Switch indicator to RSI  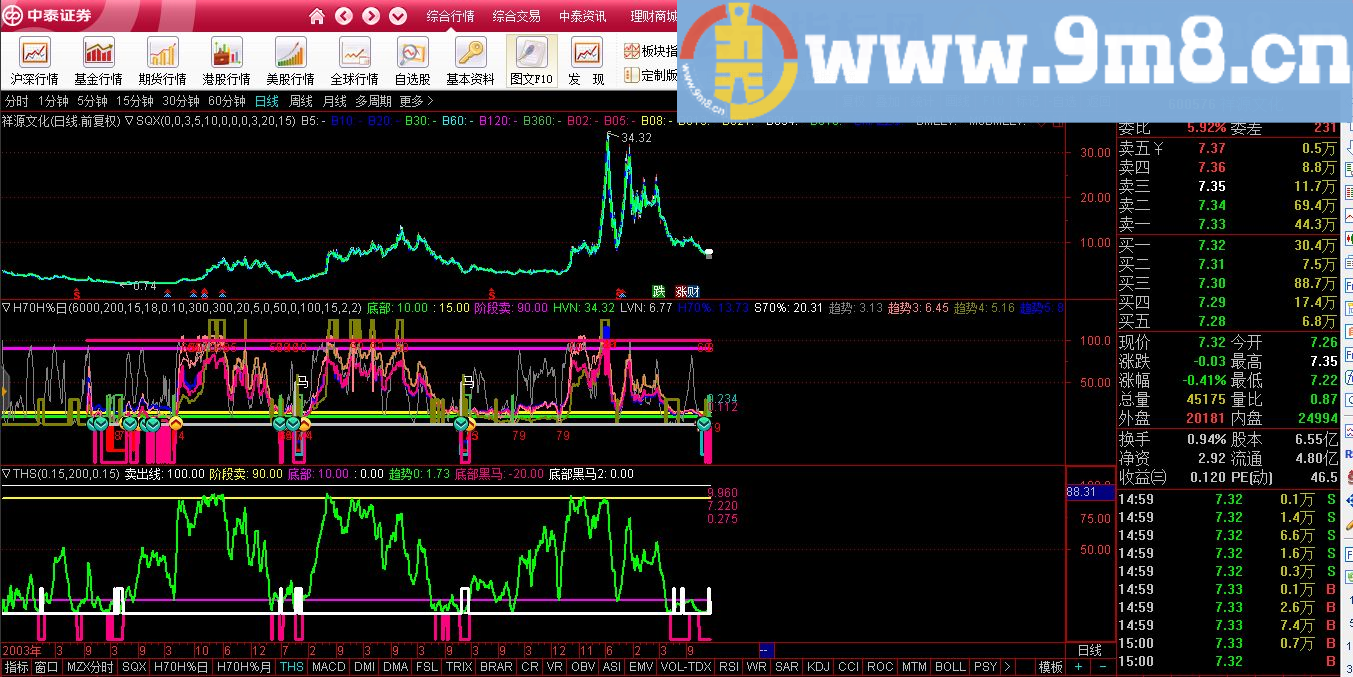[x=729, y=667]
